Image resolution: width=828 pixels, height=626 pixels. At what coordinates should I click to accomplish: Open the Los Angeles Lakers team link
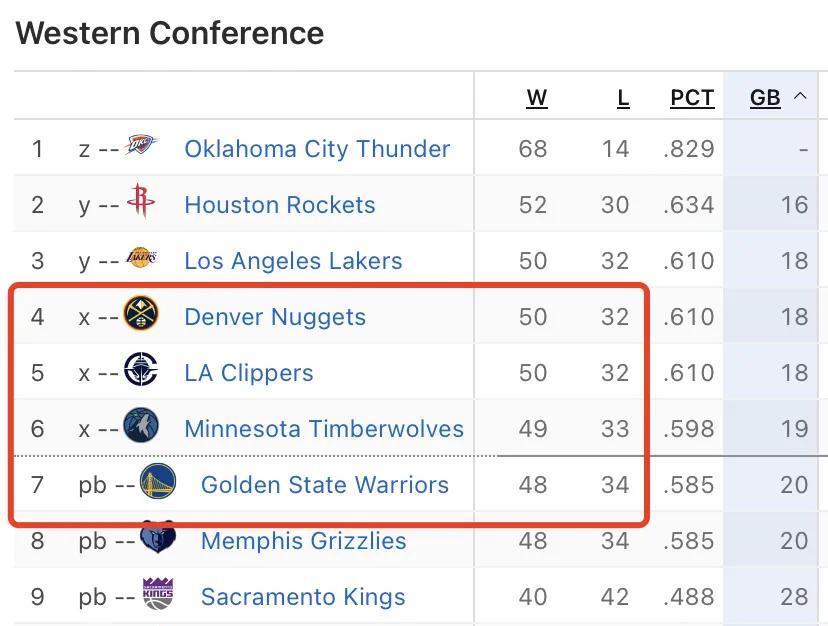293,261
